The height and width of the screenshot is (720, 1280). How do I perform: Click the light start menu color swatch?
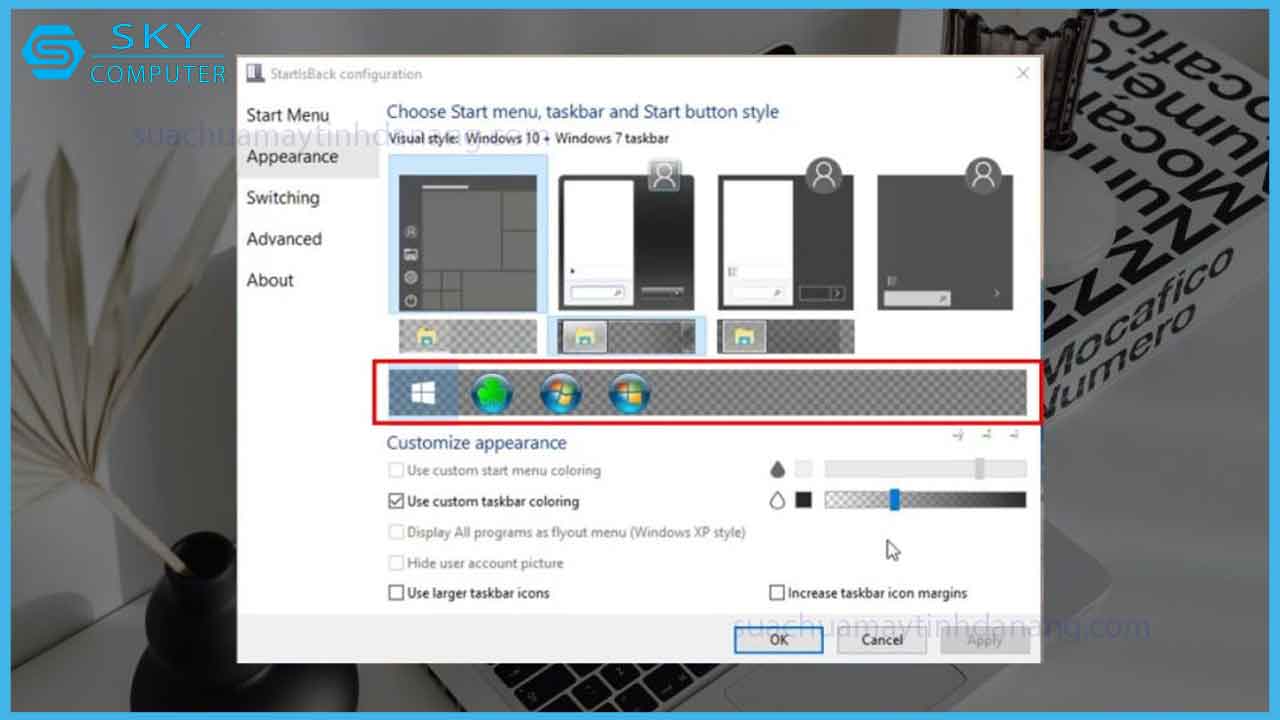pos(803,469)
